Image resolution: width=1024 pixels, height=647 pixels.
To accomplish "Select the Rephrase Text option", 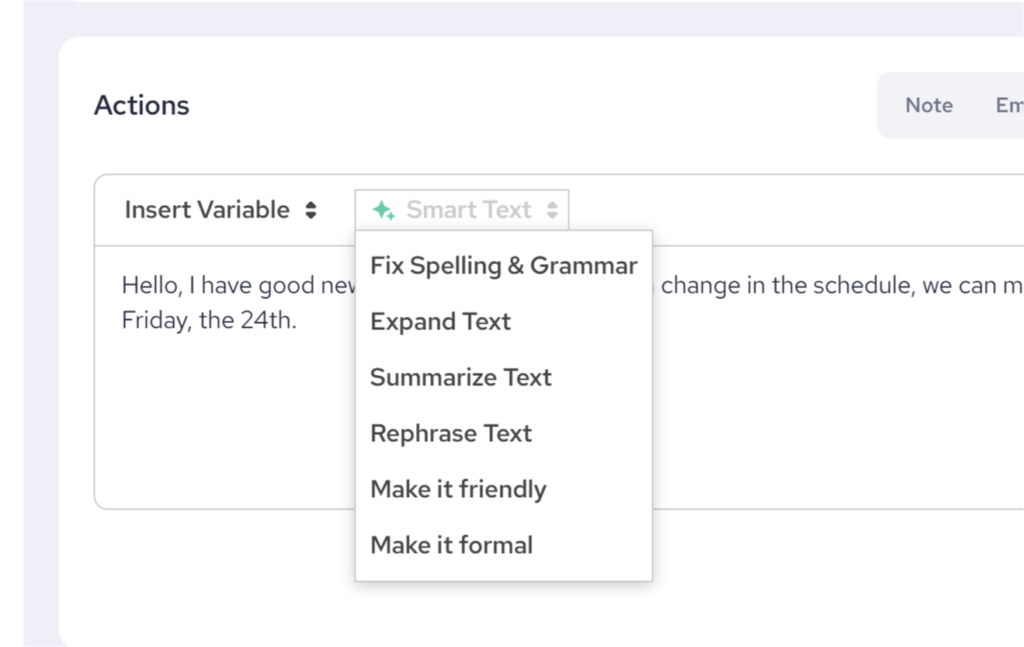I will [450, 434].
